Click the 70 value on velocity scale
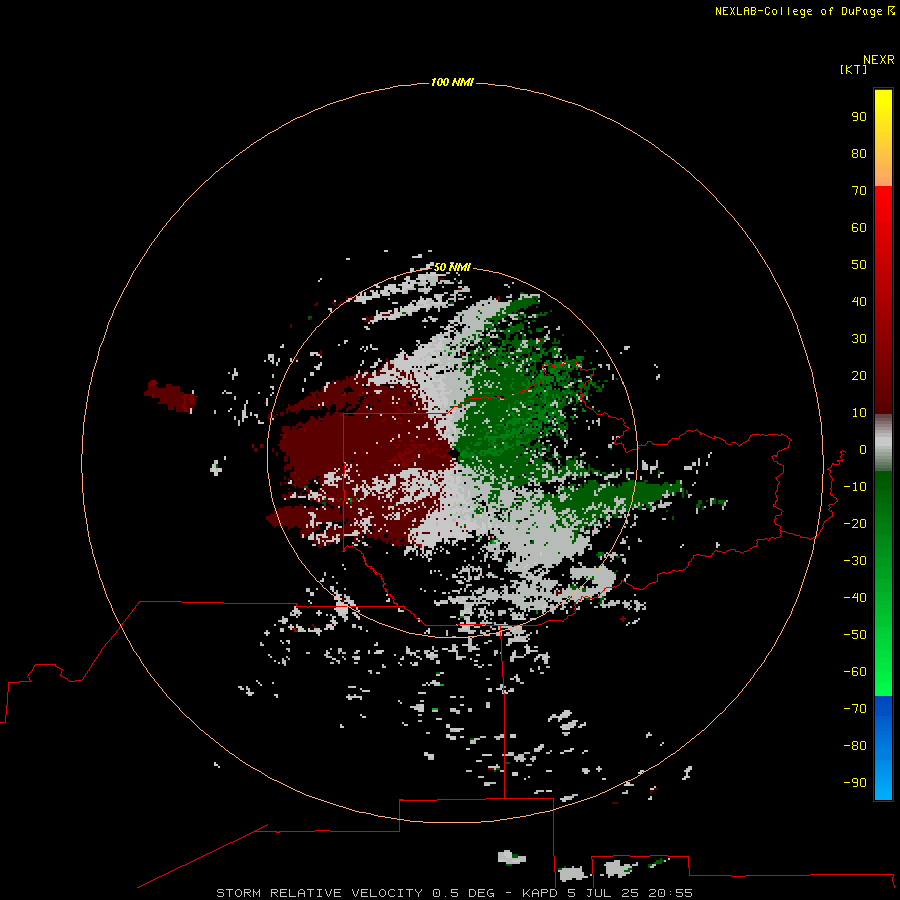900x900 pixels. coord(859,191)
